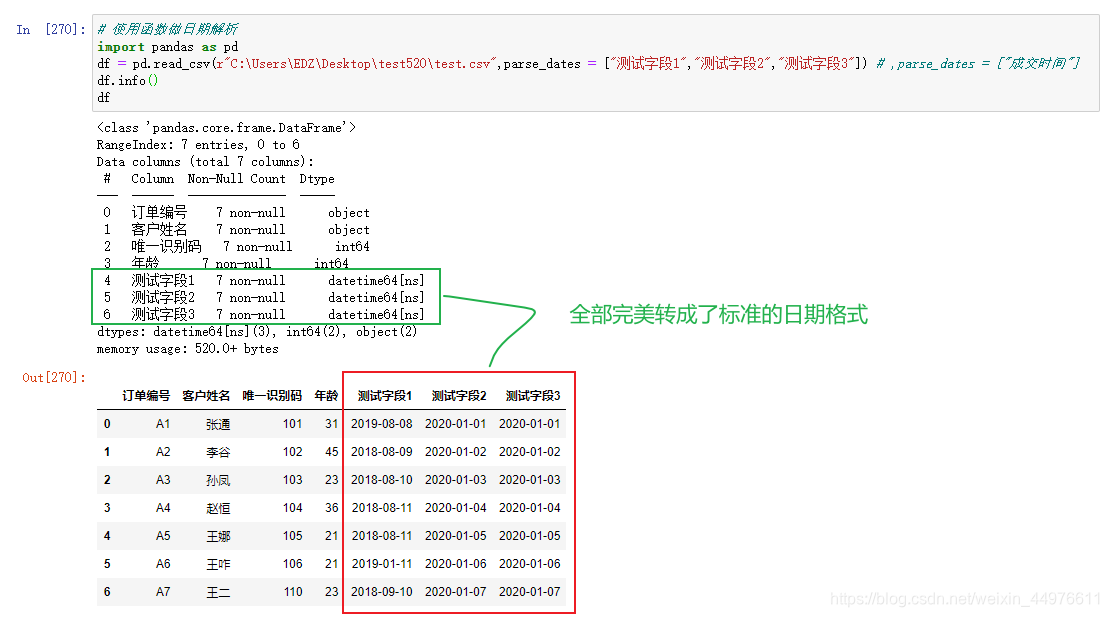Click the age value 36
The width and height of the screenshot is (1109, 617).
pyautogui.click(x=332, y=507)
